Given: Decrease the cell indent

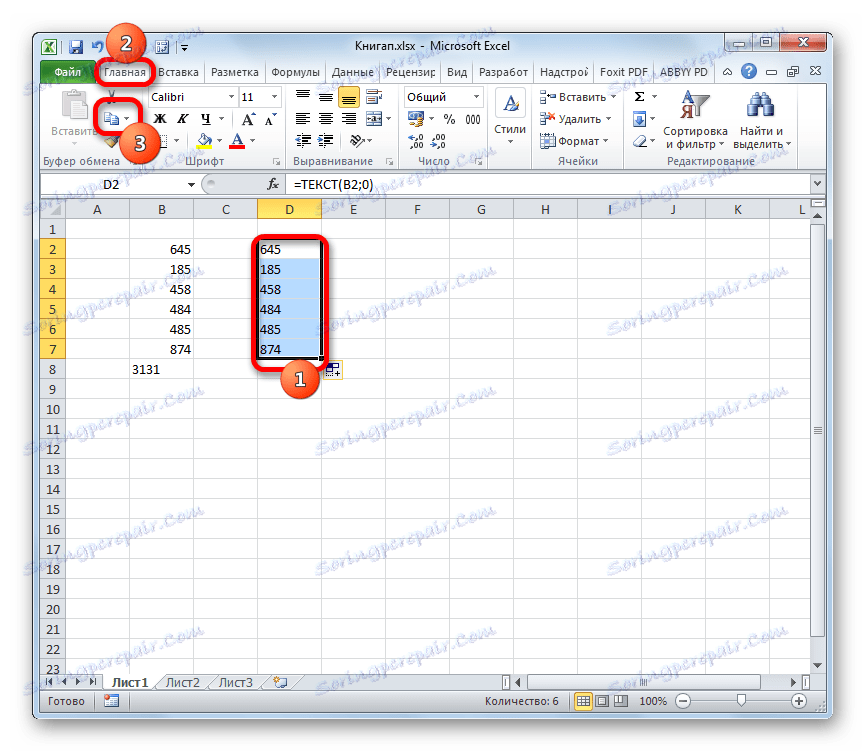Looking at the screenshot, I should click(x=303, y=141).
